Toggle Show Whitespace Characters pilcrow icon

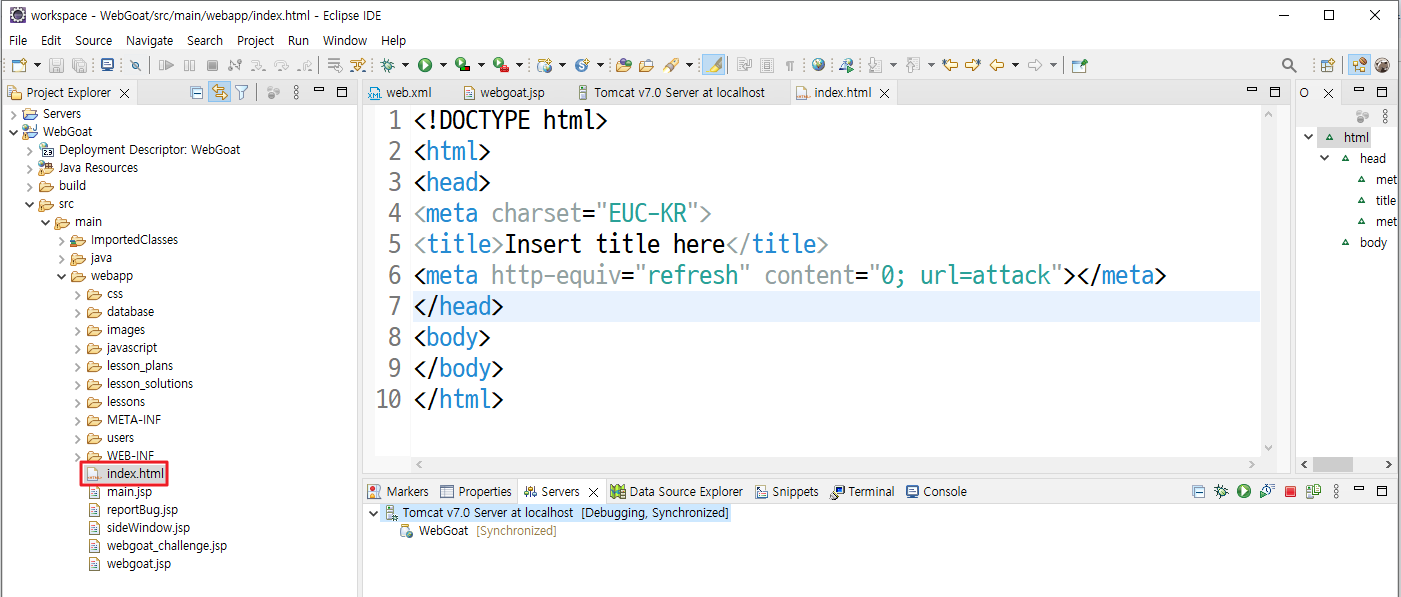789,65
